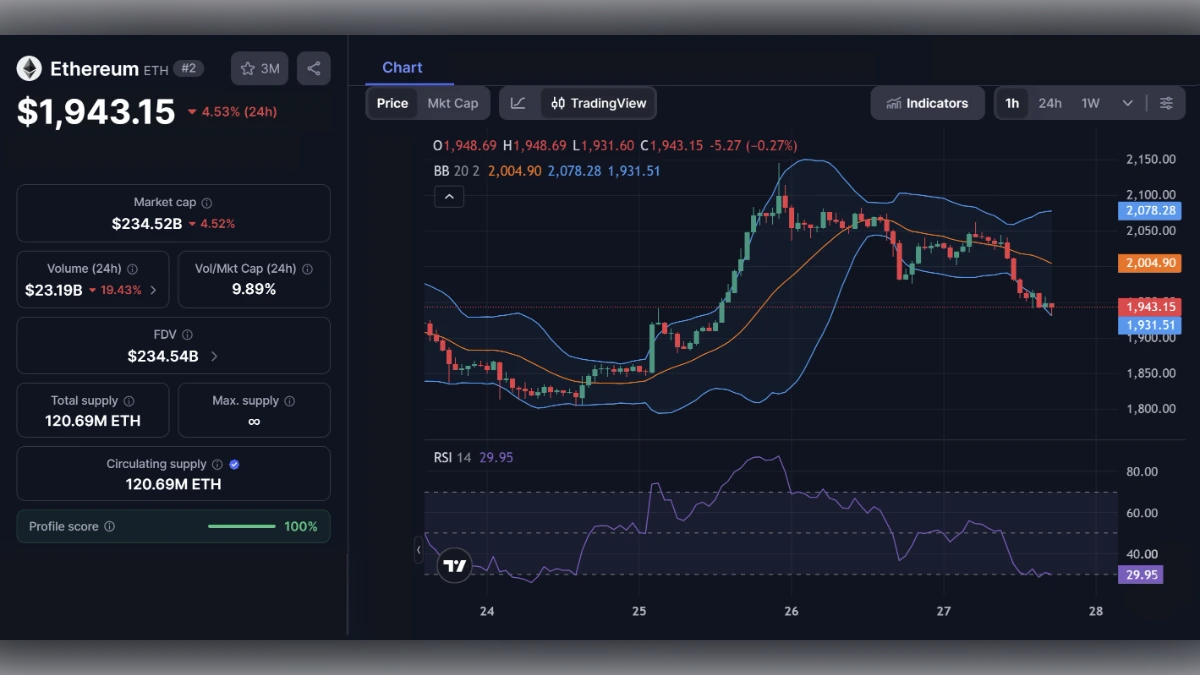Click the Profile score progress bar
The width and height of the screenshot is (1200, 675).
click(241, 526)
